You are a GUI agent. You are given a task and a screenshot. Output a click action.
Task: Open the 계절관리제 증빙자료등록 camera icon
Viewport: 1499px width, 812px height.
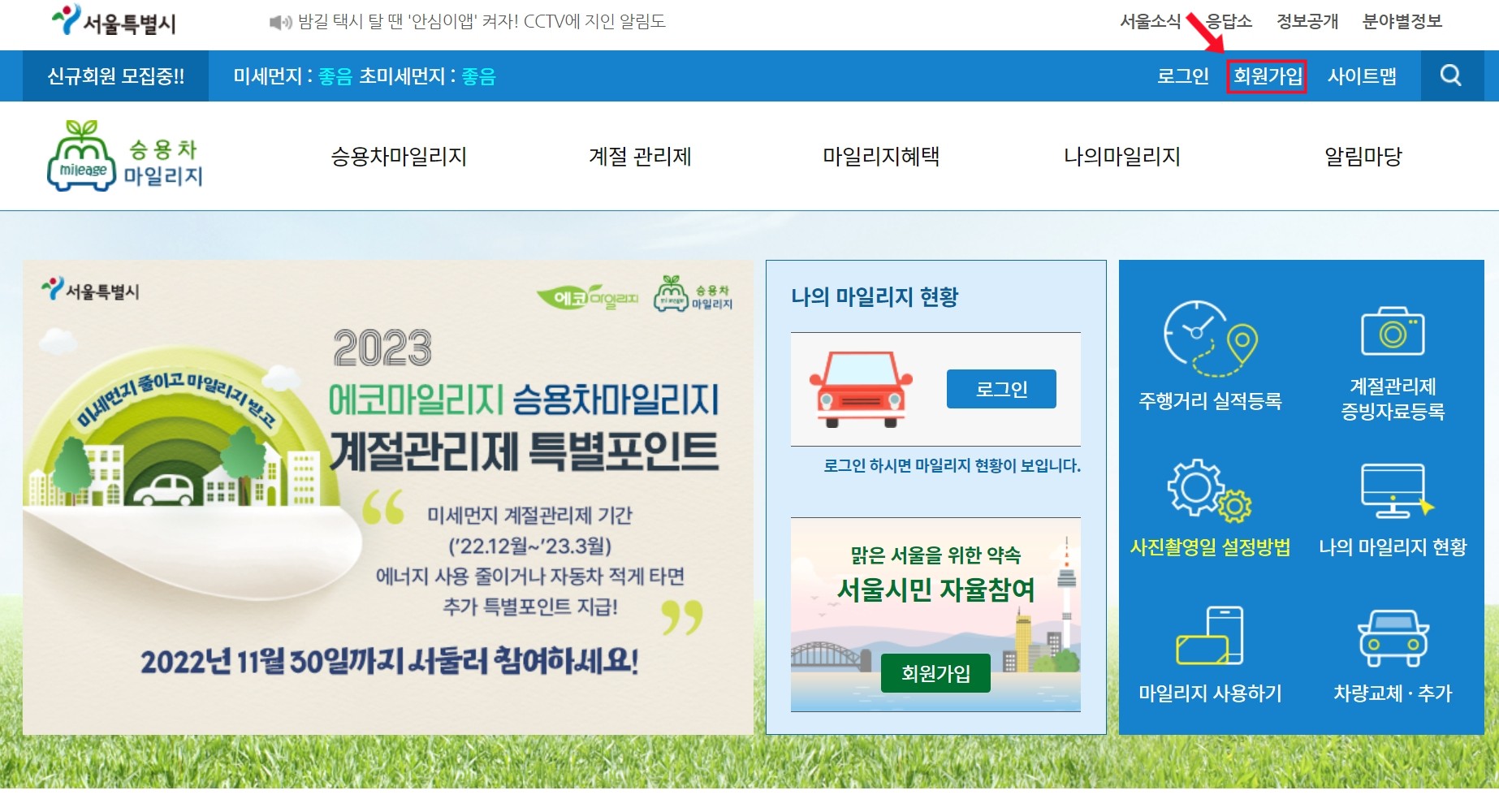pyautogui.click(x=1393, y=331)
